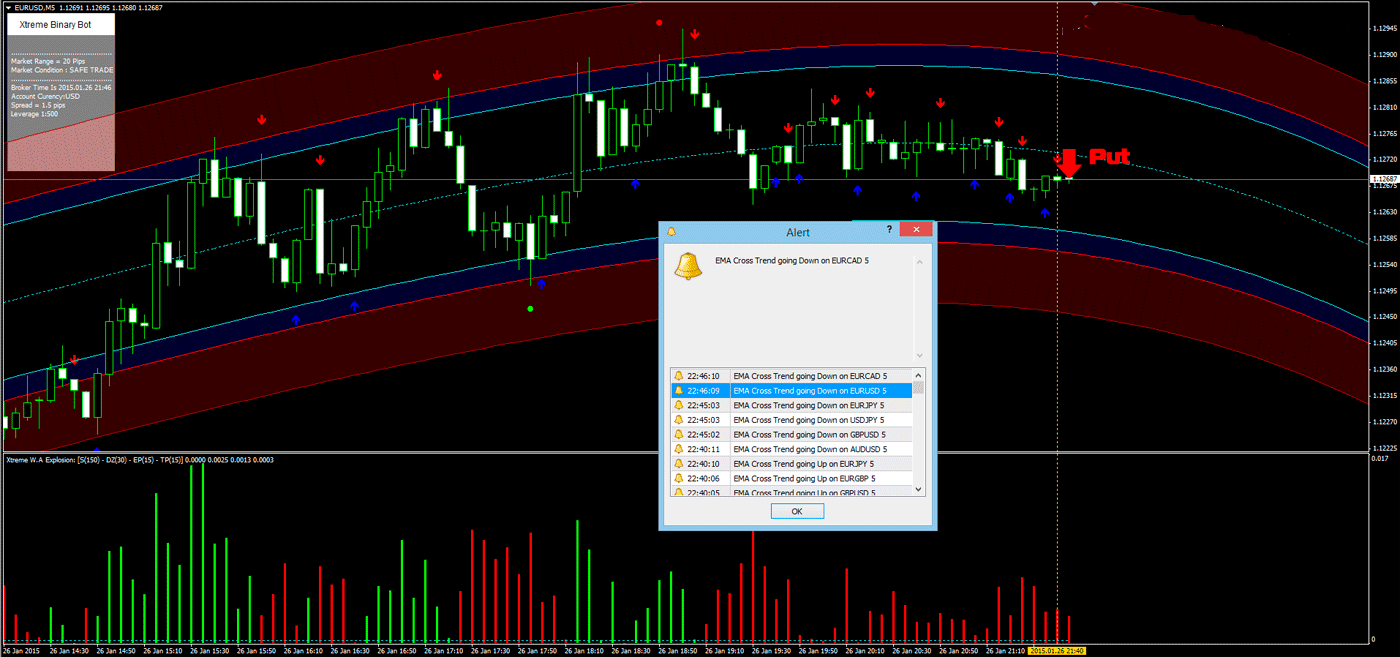Click the red Put arrow on the chart
Image resolution: width=1400 pixels, height=657 pixels.
click(x=1070, y=160)
